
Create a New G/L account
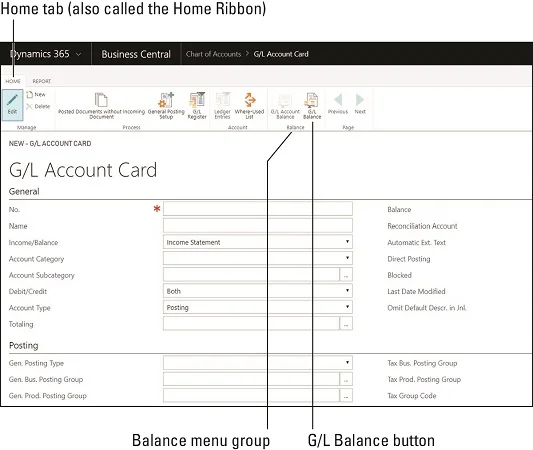[36, 94]
